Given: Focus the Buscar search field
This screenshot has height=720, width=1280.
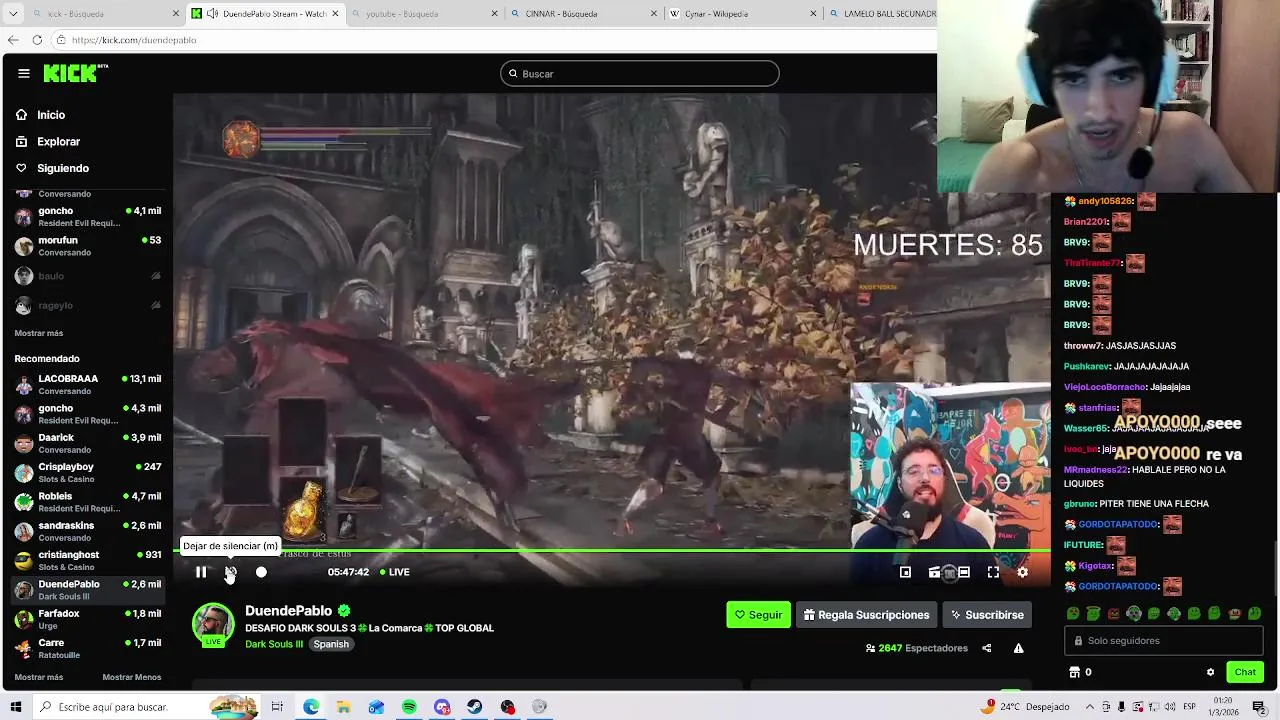Looking at the screenshot, I should click(640, 73).
